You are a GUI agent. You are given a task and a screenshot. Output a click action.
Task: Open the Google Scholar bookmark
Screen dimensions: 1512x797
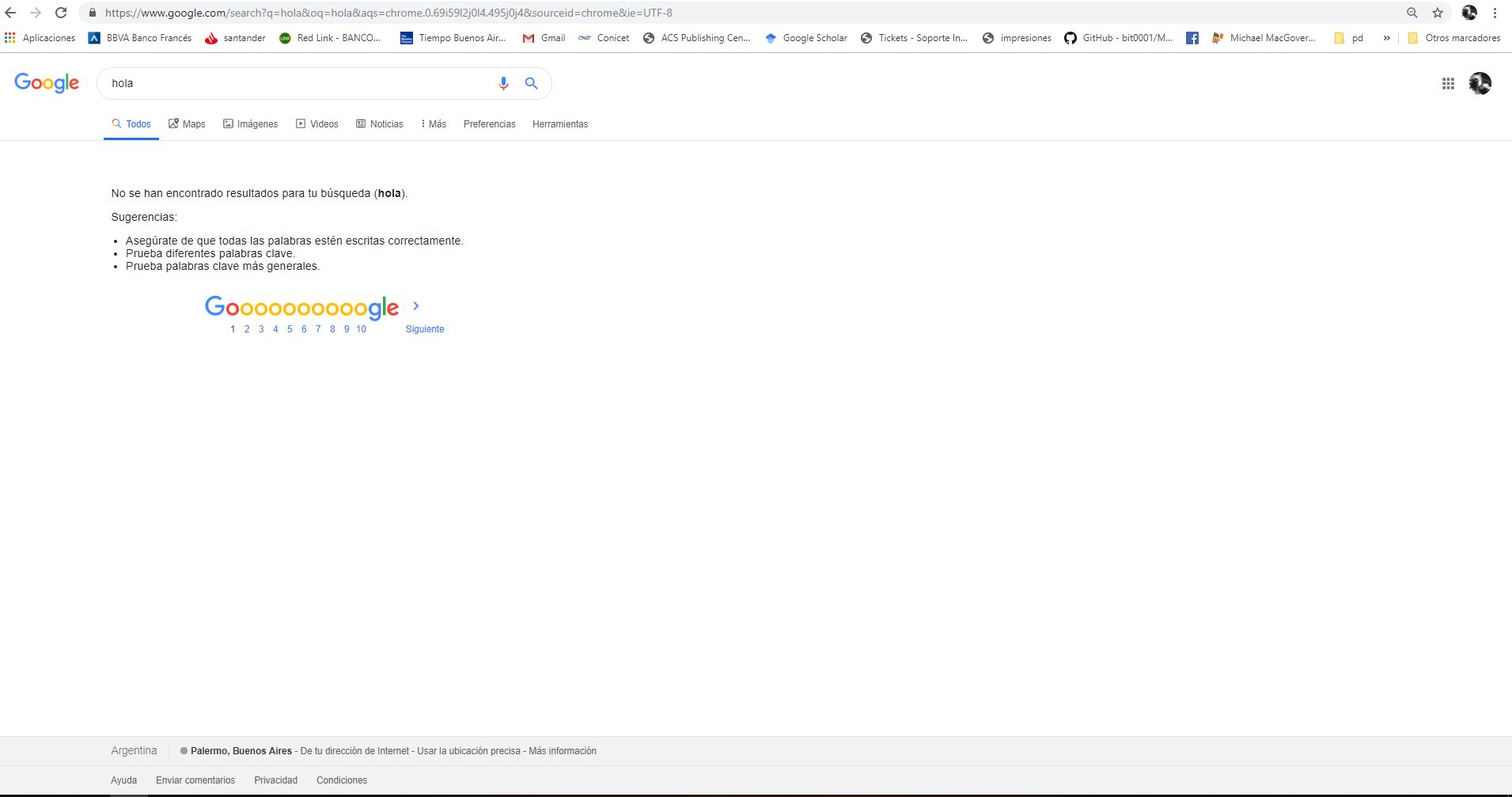(805, 38)
